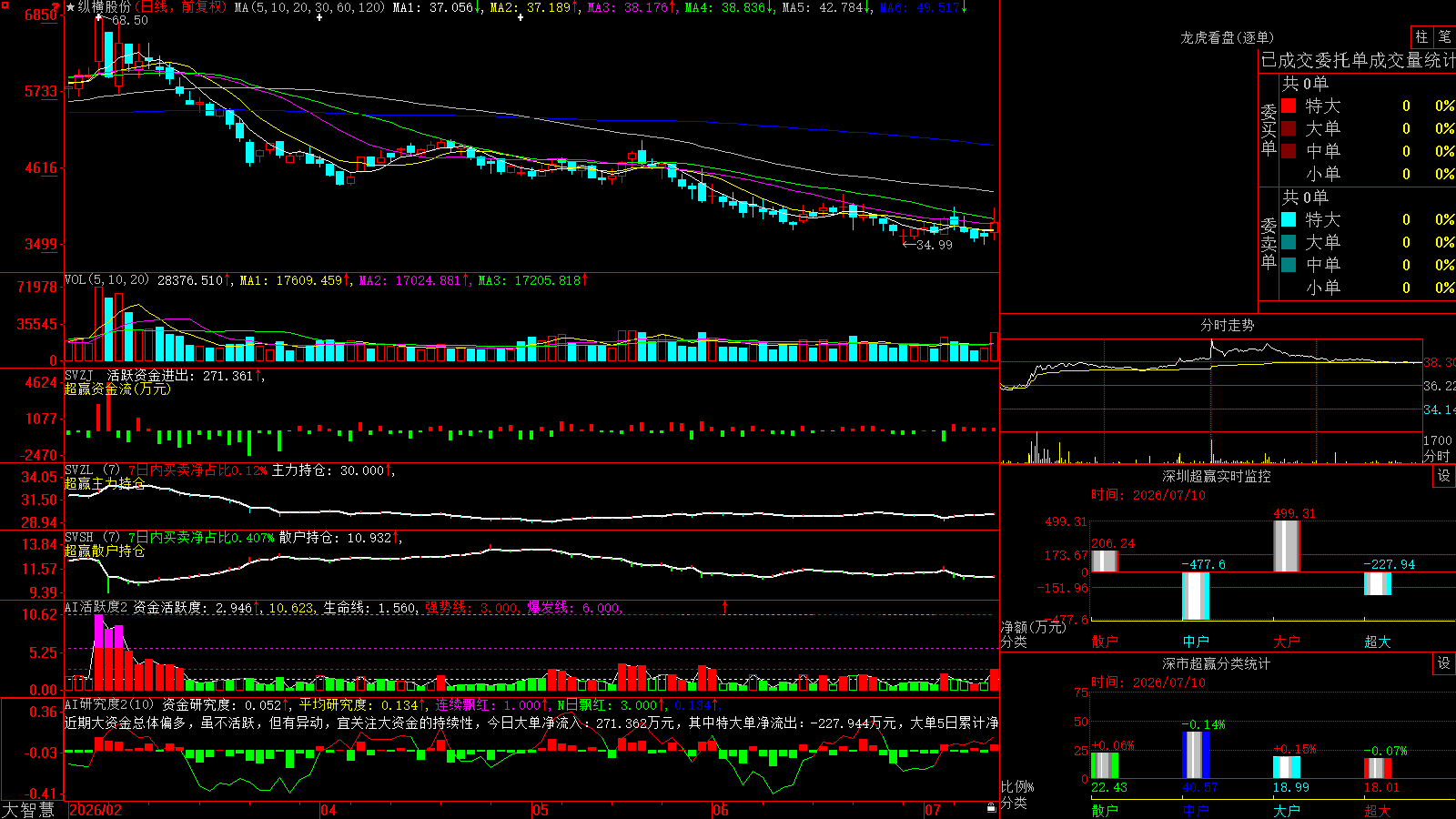Click the VOL(5,10,20) indicator label

click(106, 280)
